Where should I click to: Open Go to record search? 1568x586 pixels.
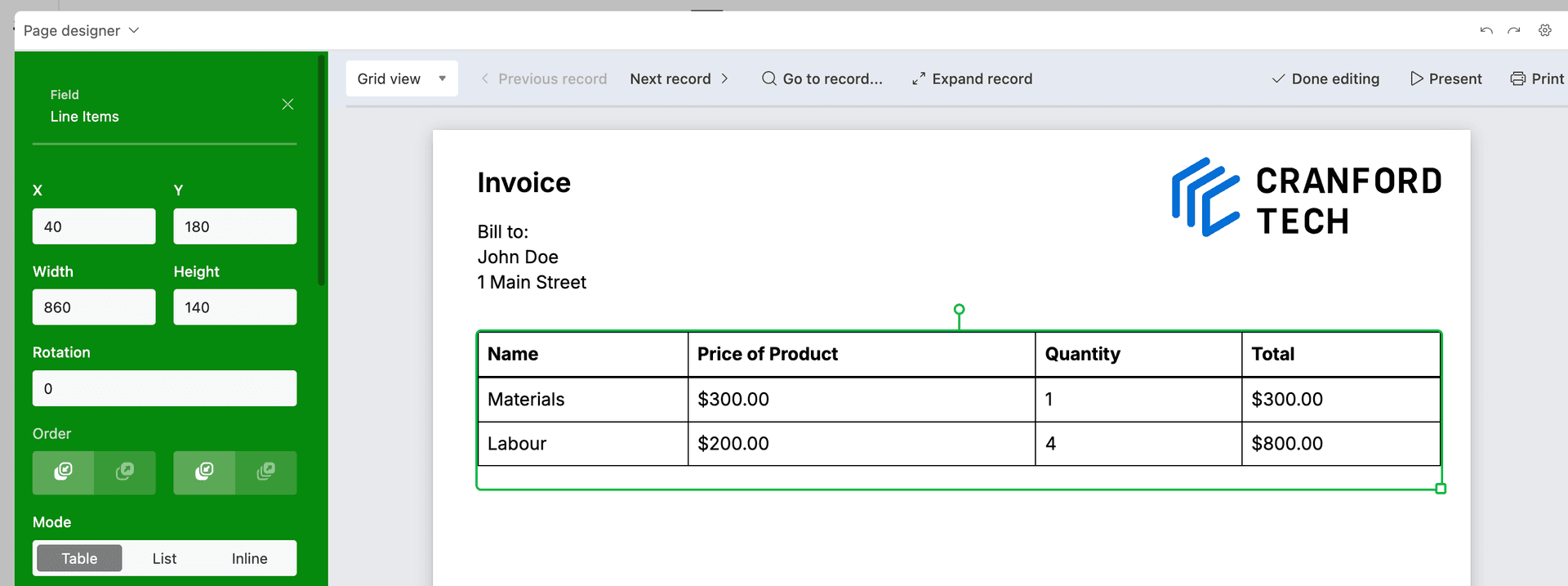(x=822, y=78)
